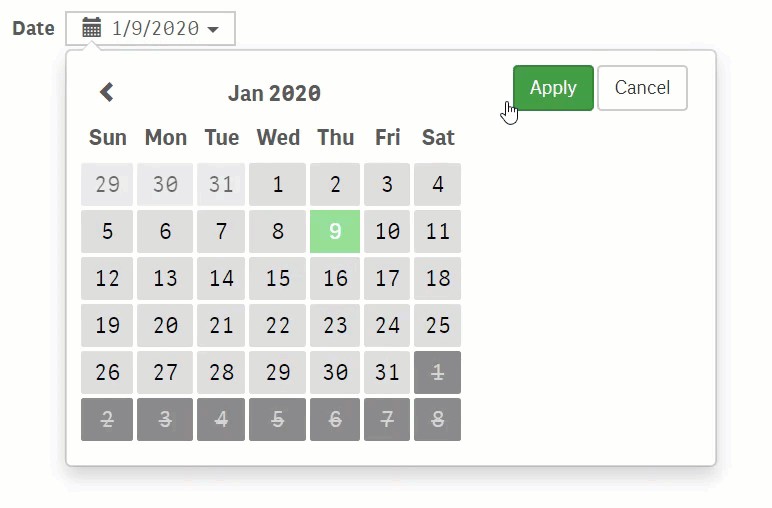Select January 31 in the calendar
Viewport: 772px width, 508px height.
[x=387, y=372]
